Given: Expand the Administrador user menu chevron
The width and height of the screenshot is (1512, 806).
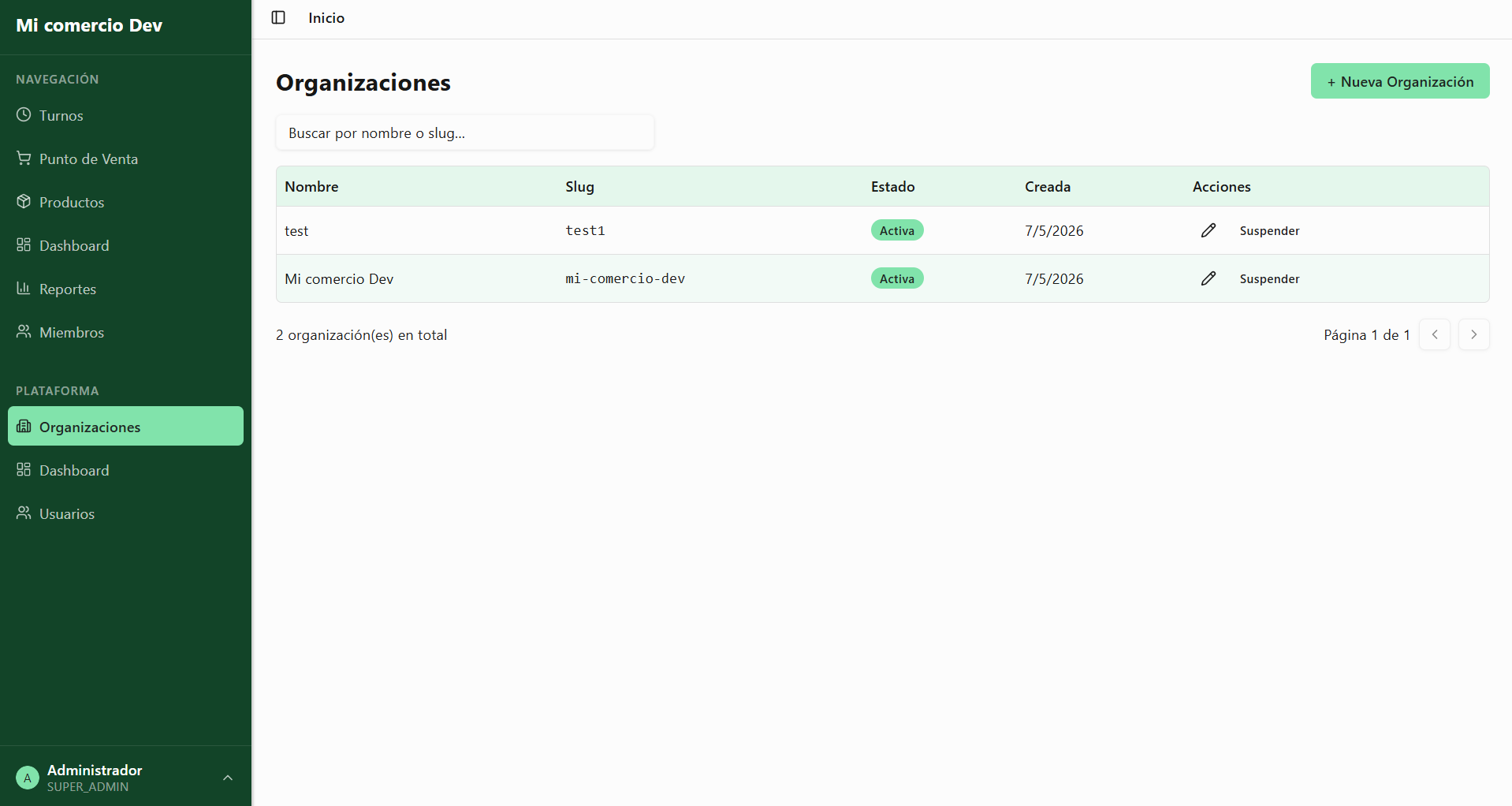Looking at the screenshot, I should coord(228,778).
